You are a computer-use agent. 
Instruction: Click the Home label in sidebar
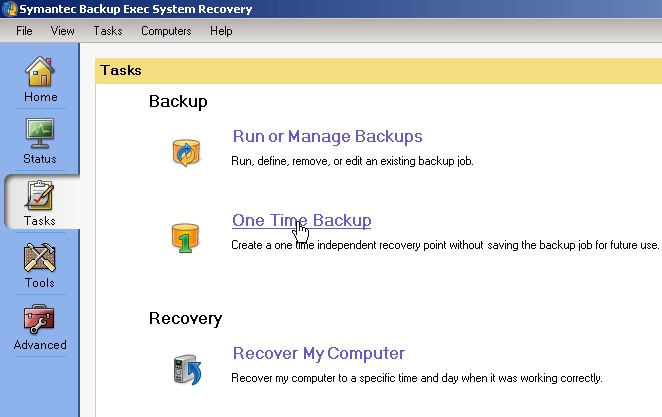coord(41,97)
